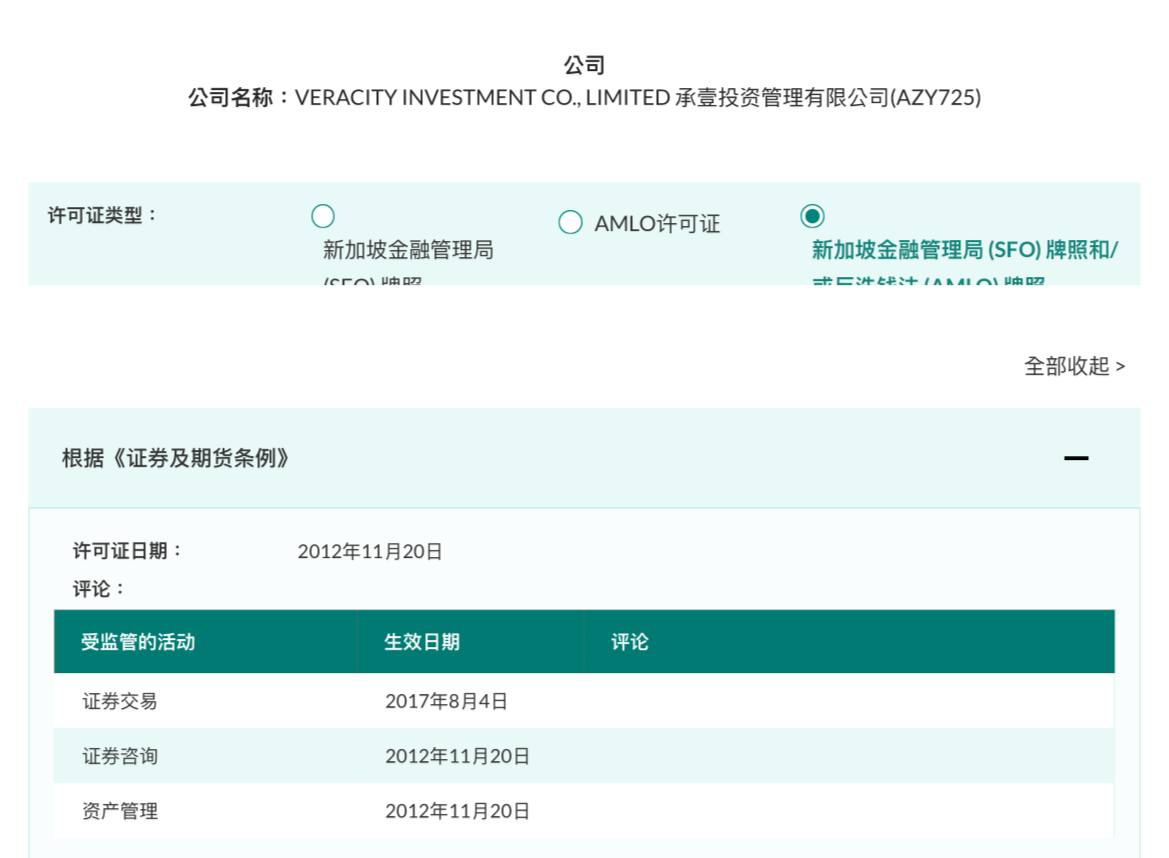
Task: Click the 全部收起 link
Action: 1074,366
